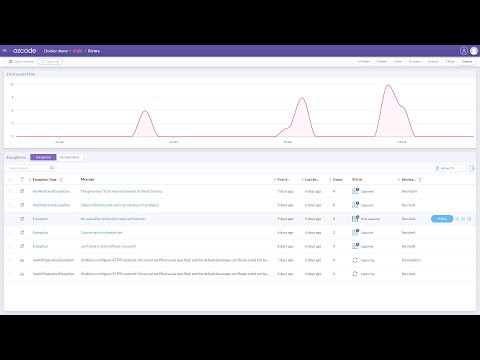Viewport: 480px width, 360px height.
Task: Open the NullReferenceException link
Action: click(x=51, y=205)
